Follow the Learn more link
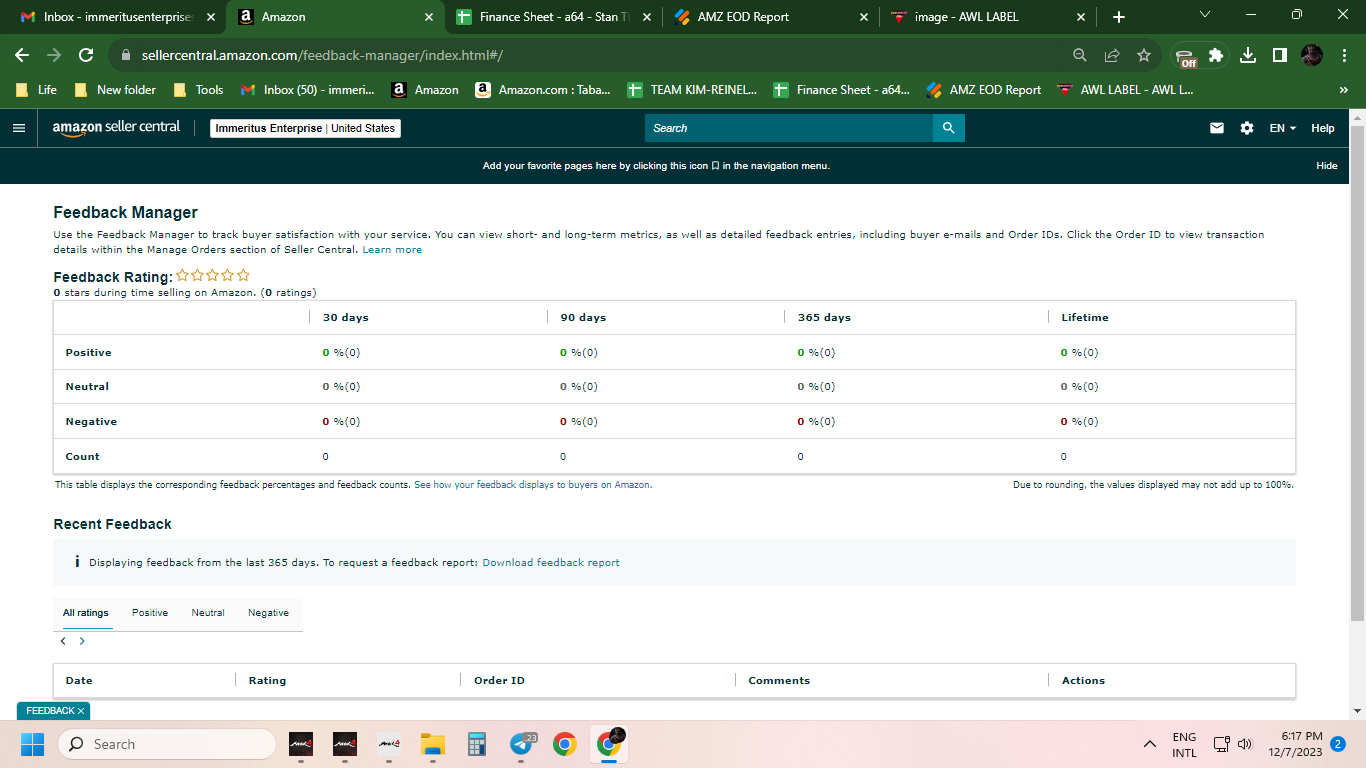 click(392, 250)
